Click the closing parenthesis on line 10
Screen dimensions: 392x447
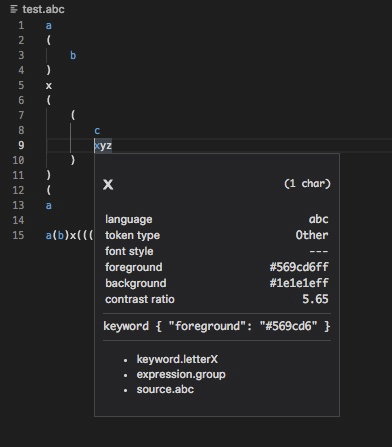[x=73, y=160]
